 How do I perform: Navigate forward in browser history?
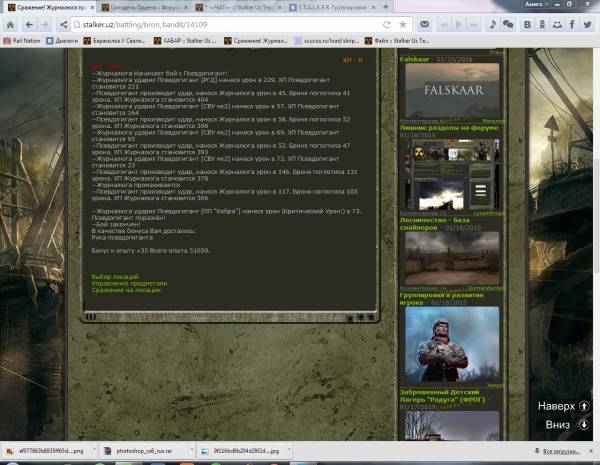tap(44, 25)
